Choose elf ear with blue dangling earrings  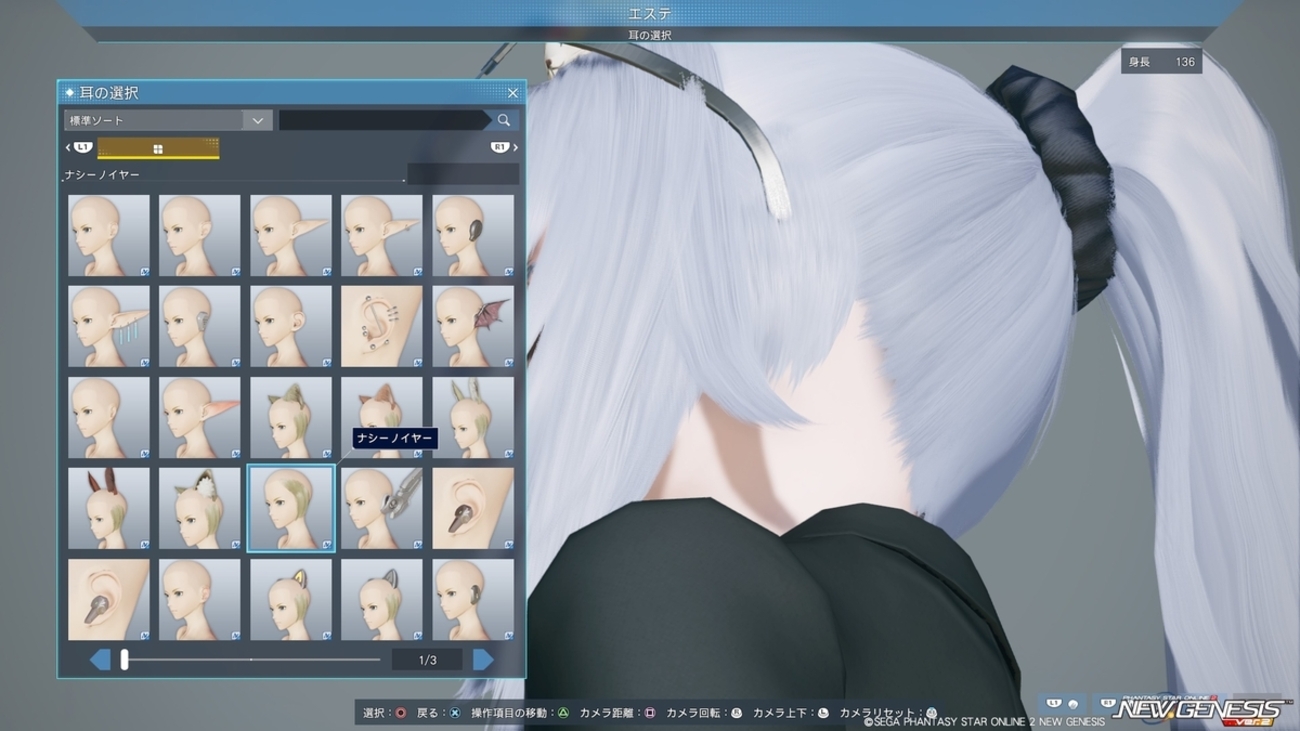109,327
